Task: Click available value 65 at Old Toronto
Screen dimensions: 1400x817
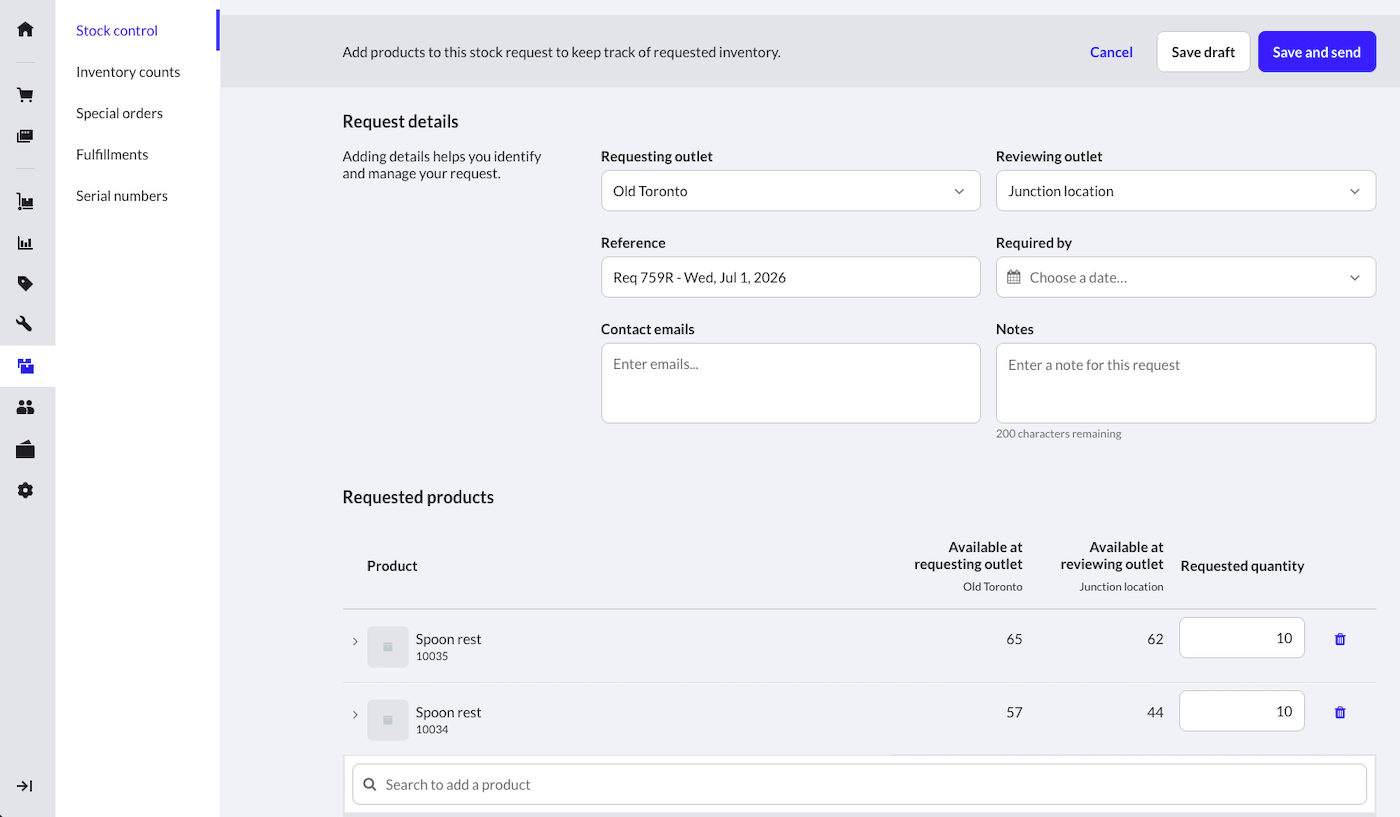Action: (1014, 639)
